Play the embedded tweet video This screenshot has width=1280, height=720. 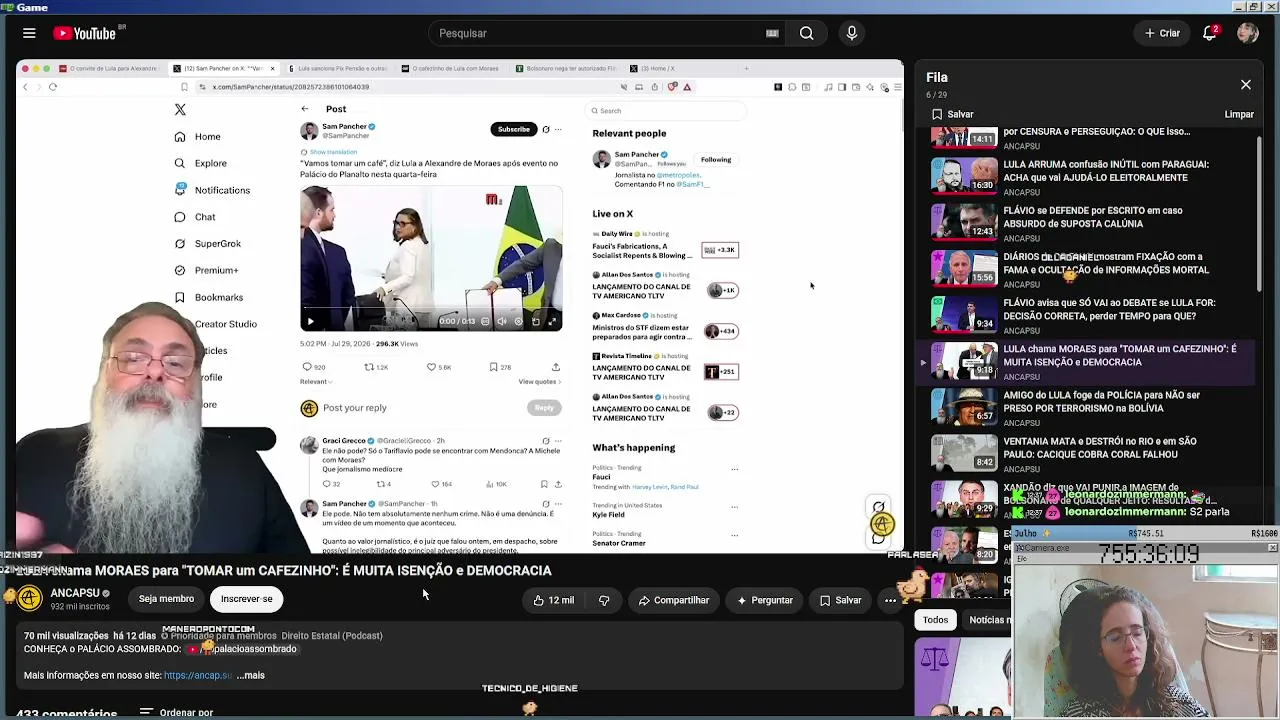click(310, 321)
